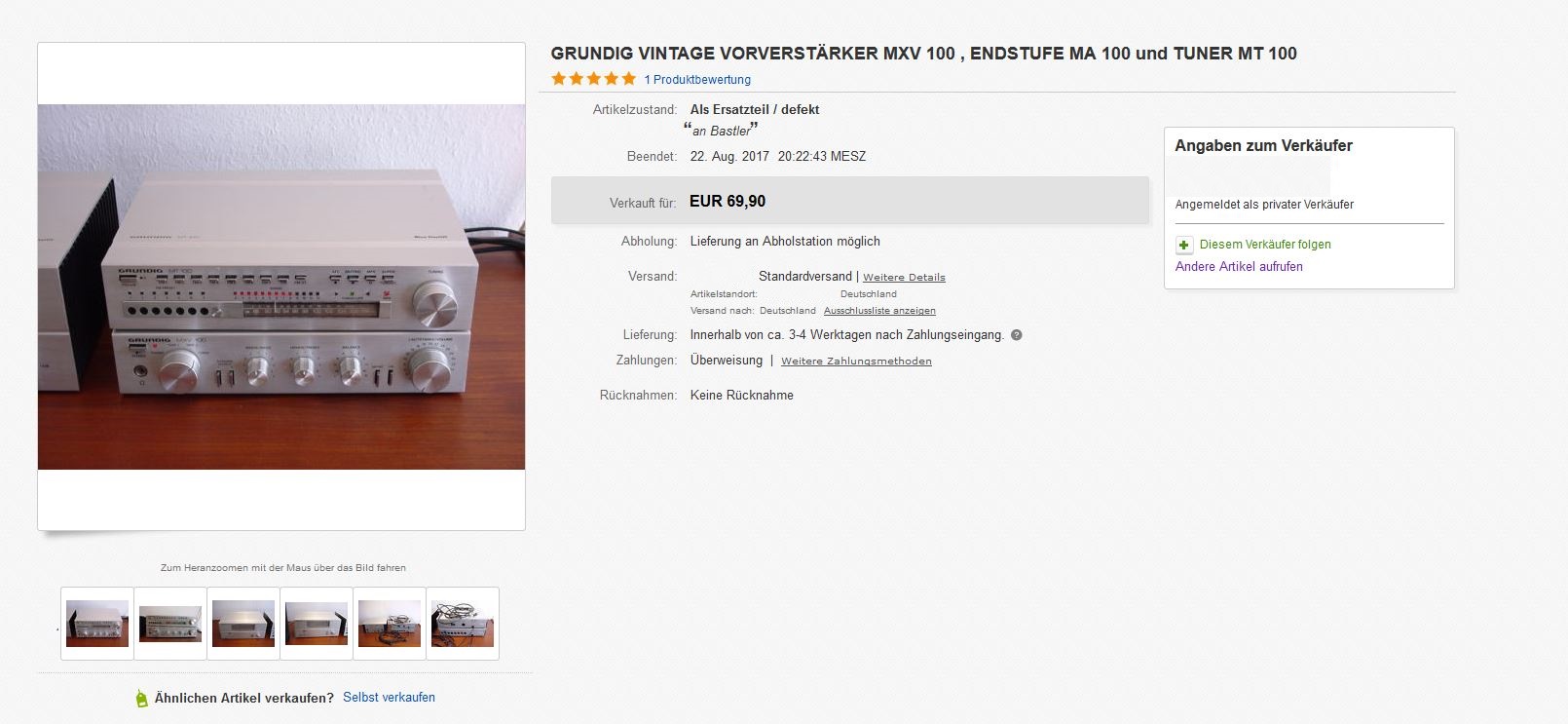Open Weitere Details for shipping
The height and width of the screenshot is (724, 1568).
pos(904,278)
